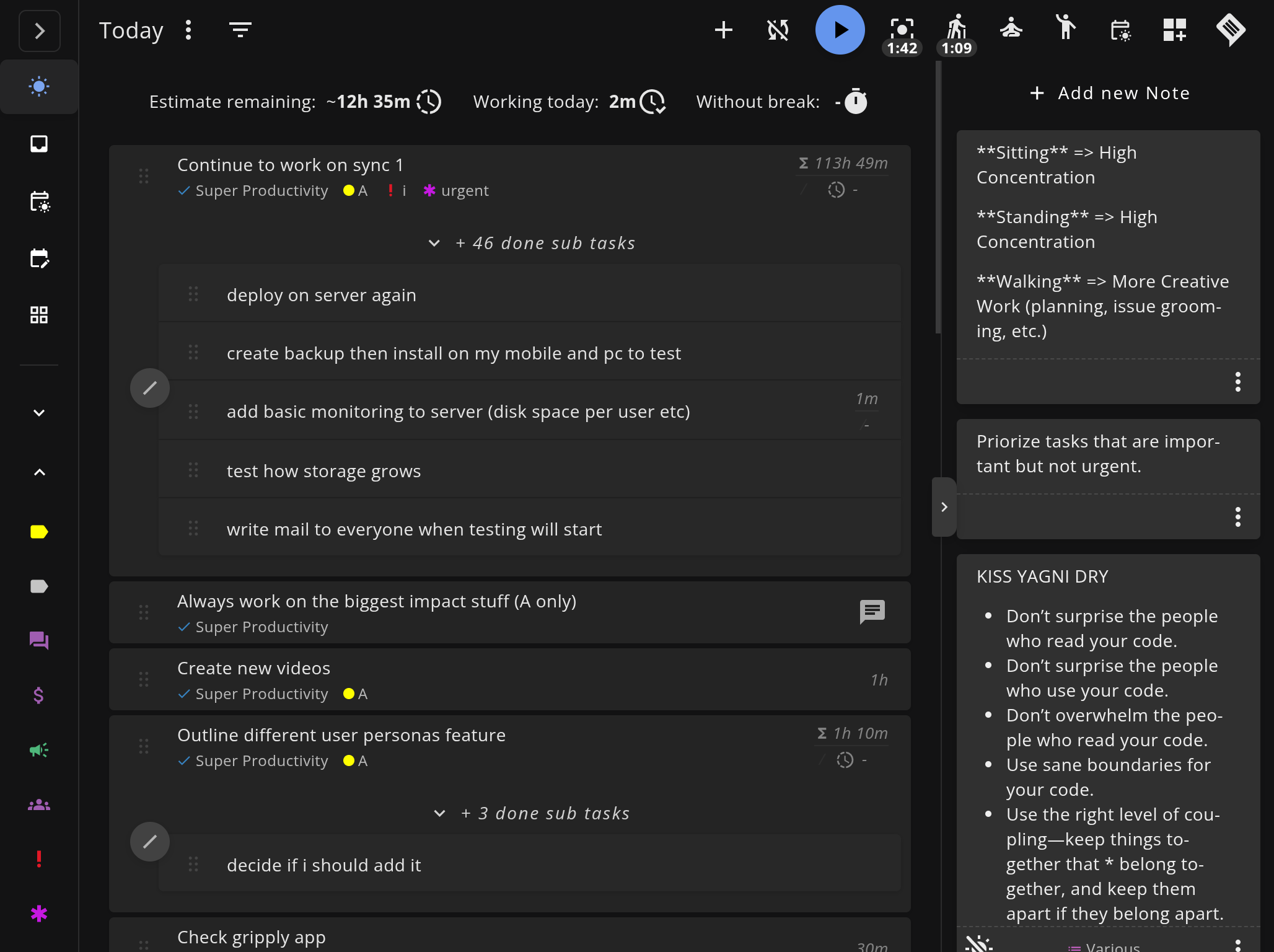This screenshot has height=952, width=1274.
Task: Toggle sync off icon in the toolbar
Action: click(x=777, y=29)
